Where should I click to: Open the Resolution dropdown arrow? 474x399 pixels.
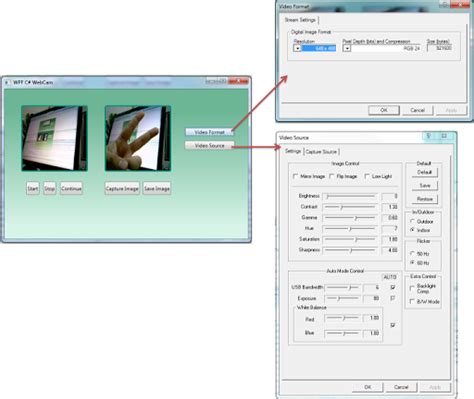coord(297,49)
